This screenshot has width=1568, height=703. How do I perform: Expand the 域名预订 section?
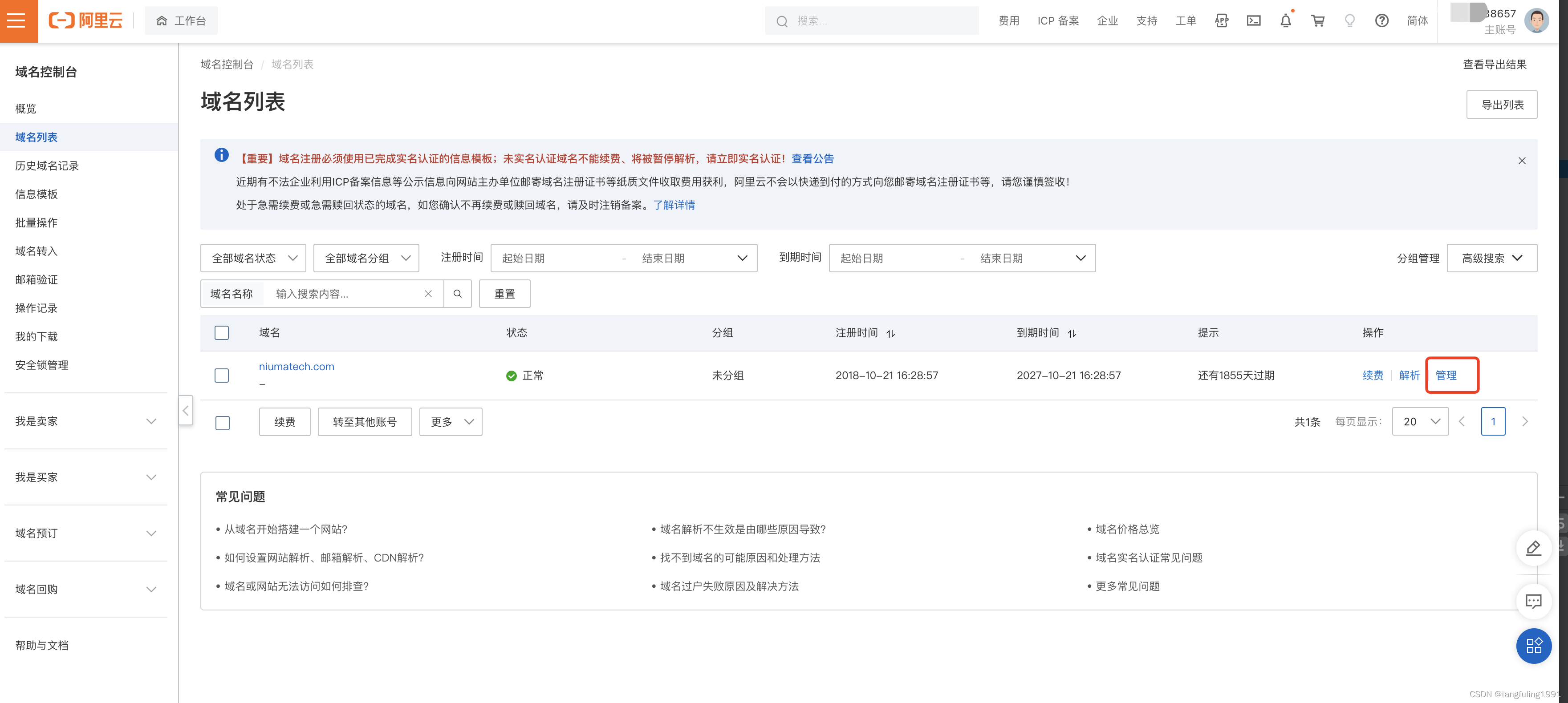(x=86, y=533)
